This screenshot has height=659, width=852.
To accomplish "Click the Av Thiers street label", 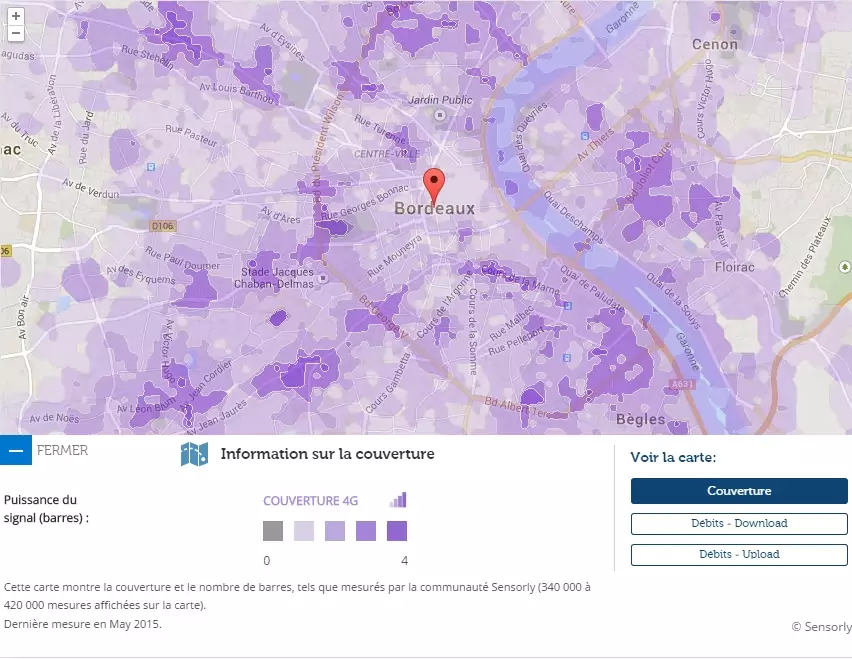I will [595, 145].
